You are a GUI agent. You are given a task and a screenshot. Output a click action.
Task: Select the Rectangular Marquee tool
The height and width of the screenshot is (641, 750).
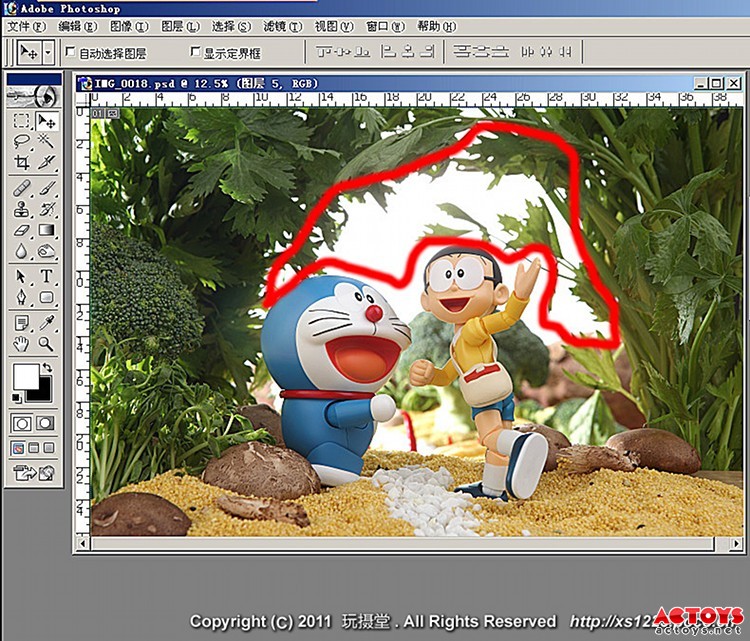pyautogui.click(x=22, y=121)
